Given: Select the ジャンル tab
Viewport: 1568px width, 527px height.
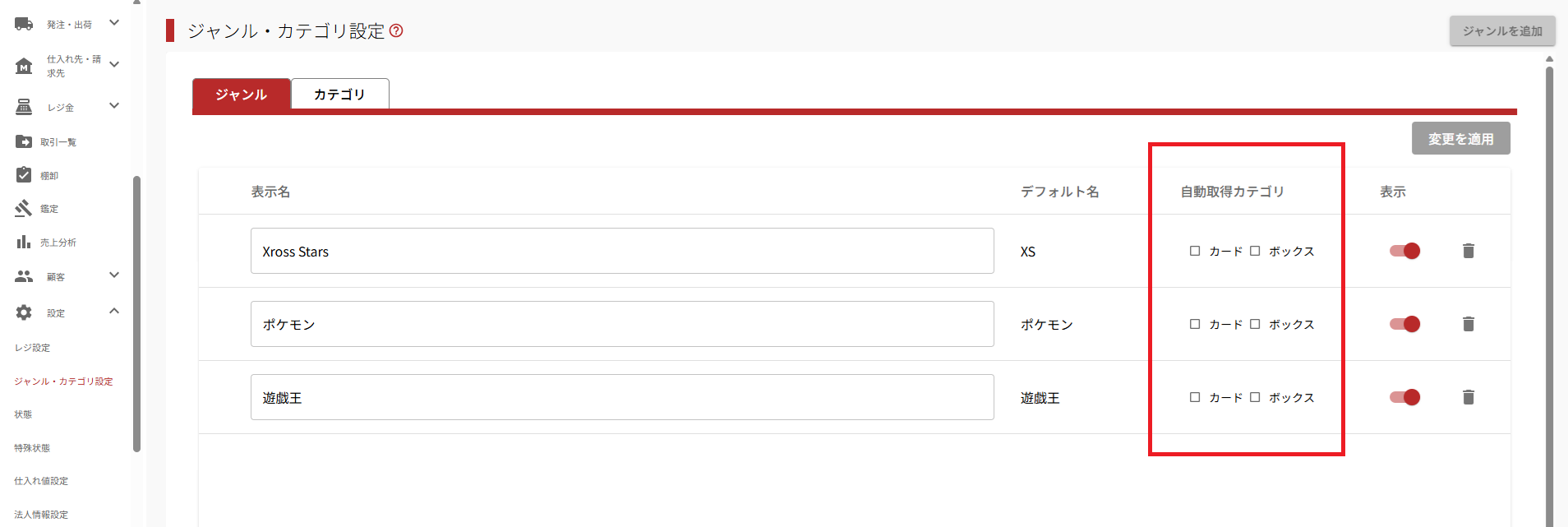Looking at the screenshot, I should [x=241, y=94].
